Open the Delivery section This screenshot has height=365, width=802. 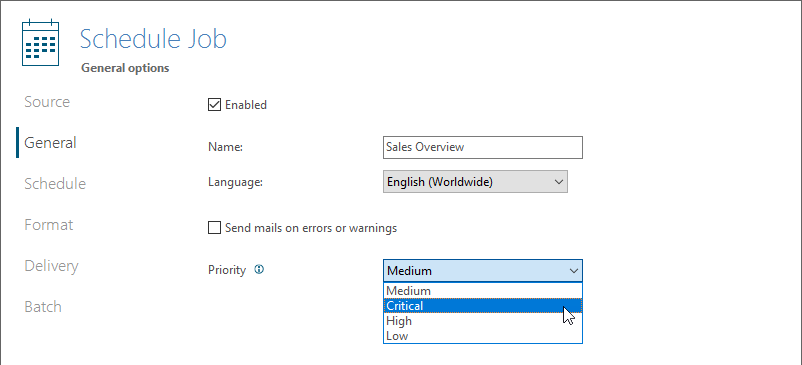click(x=52, y=266)
